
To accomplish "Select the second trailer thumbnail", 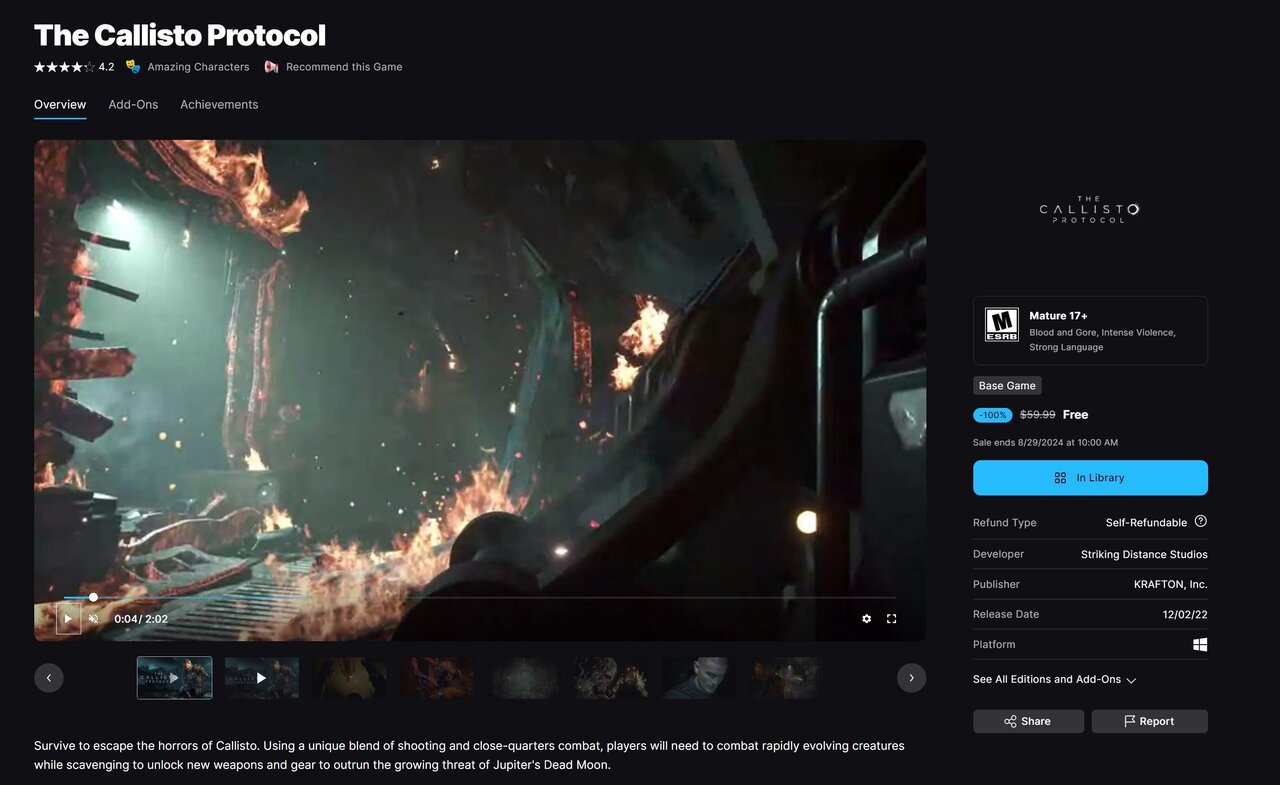I will tap(261, 678).
